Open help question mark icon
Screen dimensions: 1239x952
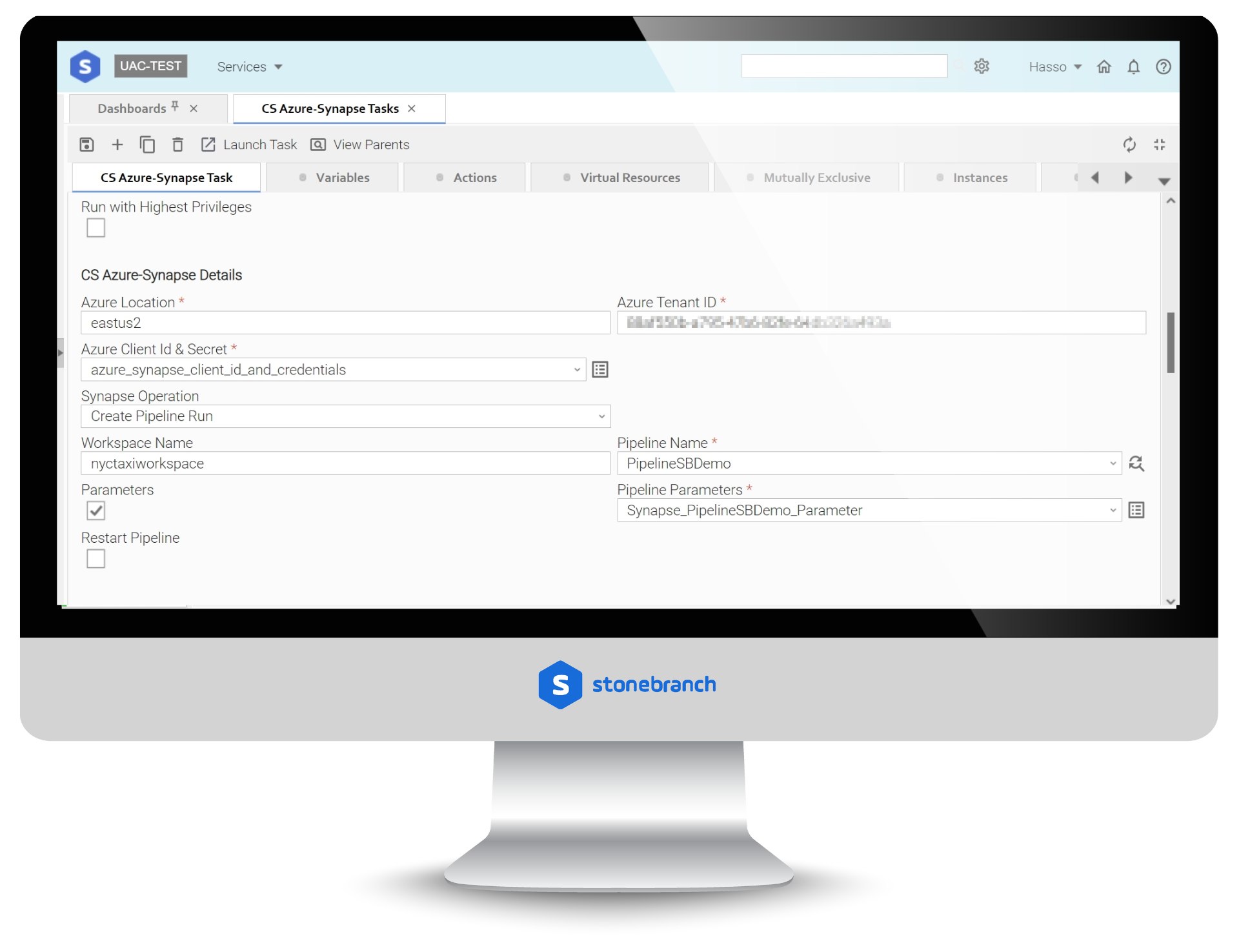coord(1163,67)
